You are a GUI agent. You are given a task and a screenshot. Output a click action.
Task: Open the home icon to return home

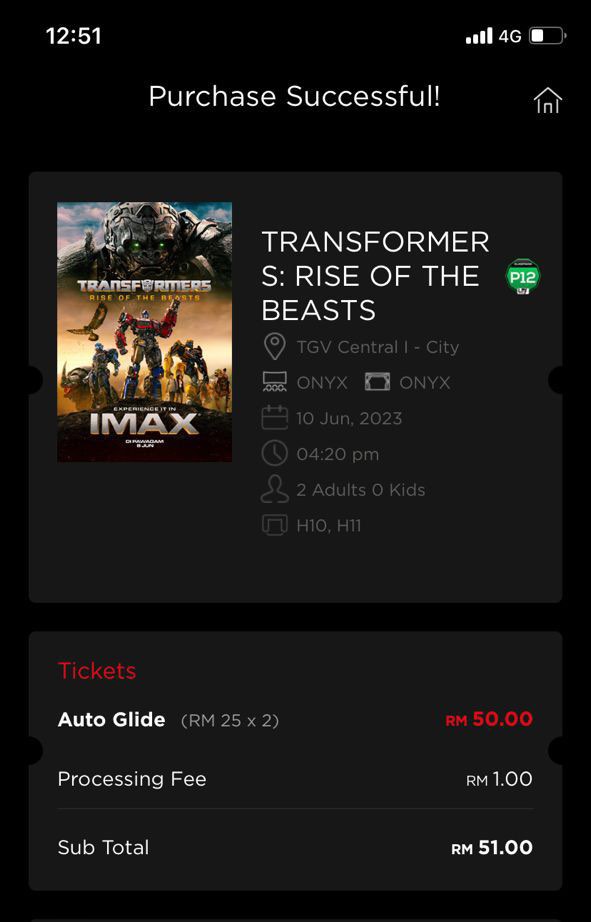(548, 100)
